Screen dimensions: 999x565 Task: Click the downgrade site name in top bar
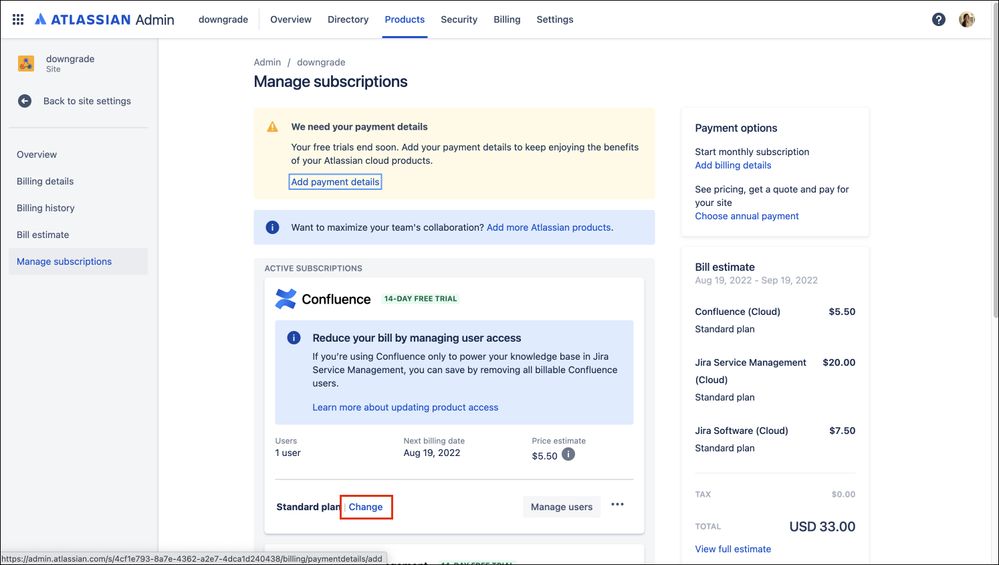[x=223, y=19]
